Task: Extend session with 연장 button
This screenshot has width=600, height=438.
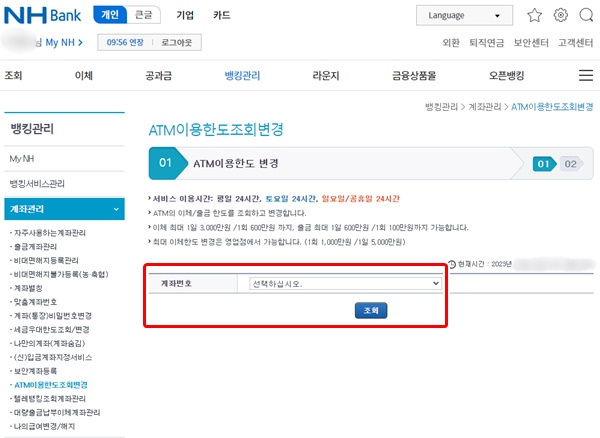Action: point(125,42)
